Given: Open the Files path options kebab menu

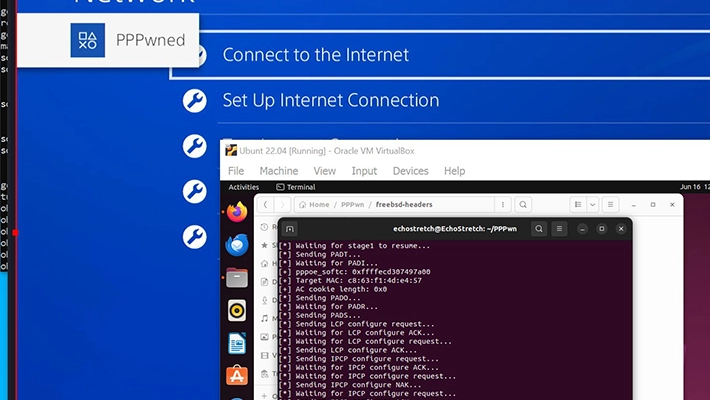Looking at the screenshot, I should tap(503, 204).
